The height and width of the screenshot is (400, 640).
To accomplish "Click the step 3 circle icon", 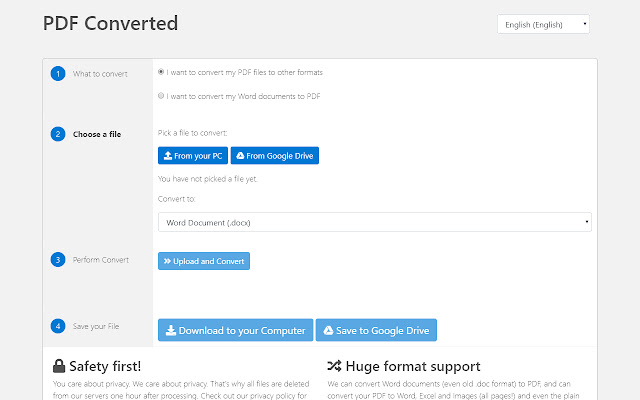I will tap(58, 260).
